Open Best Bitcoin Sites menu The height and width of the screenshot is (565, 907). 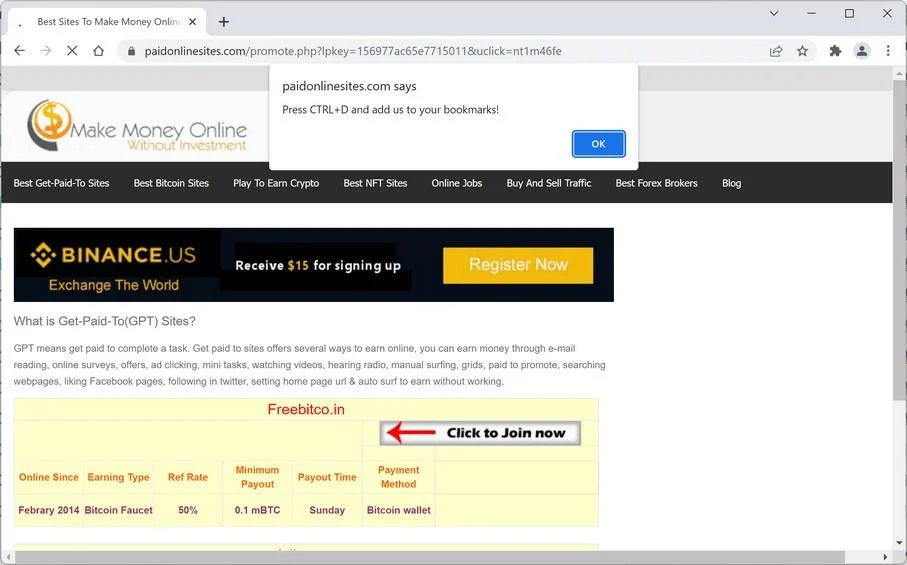click(x=171, y=183)
